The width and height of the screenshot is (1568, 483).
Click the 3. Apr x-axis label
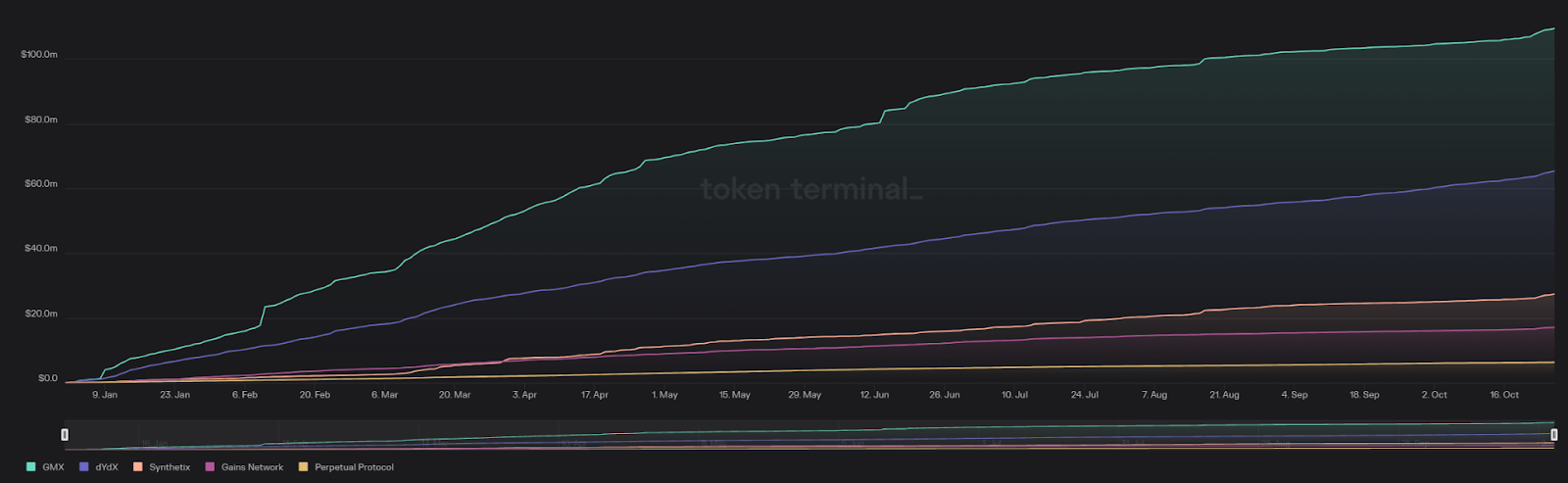coord(524,395)
